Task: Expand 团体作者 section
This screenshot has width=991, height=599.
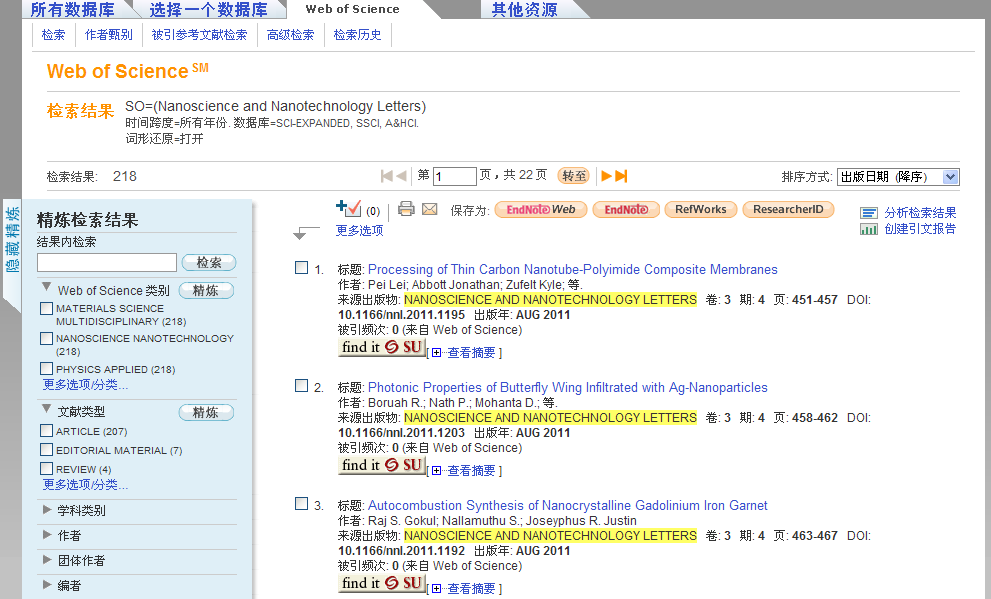Action: pos(47,560)
